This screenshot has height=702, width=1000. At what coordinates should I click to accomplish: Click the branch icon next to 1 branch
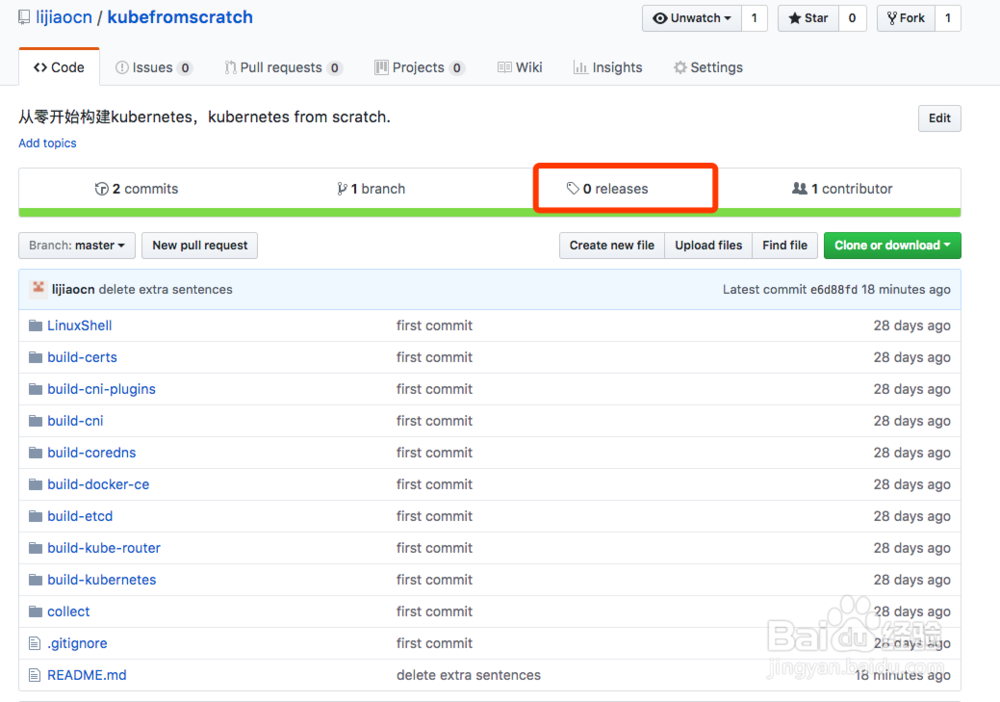click(x=341, y=188)
